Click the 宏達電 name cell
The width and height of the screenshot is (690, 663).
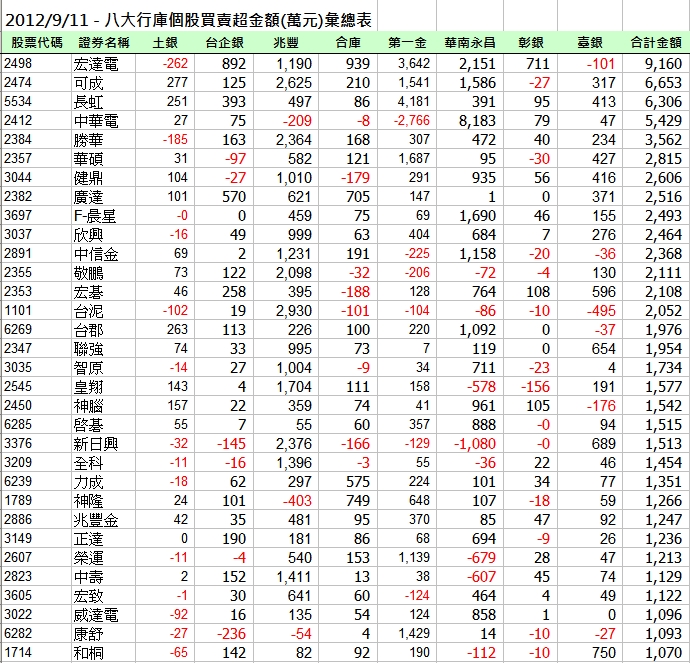pos(96,64)
